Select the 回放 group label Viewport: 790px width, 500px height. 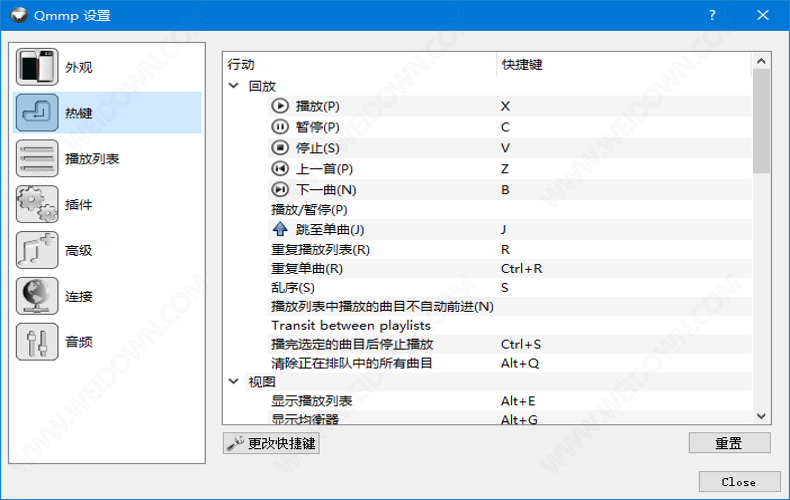tap(262, 86)
